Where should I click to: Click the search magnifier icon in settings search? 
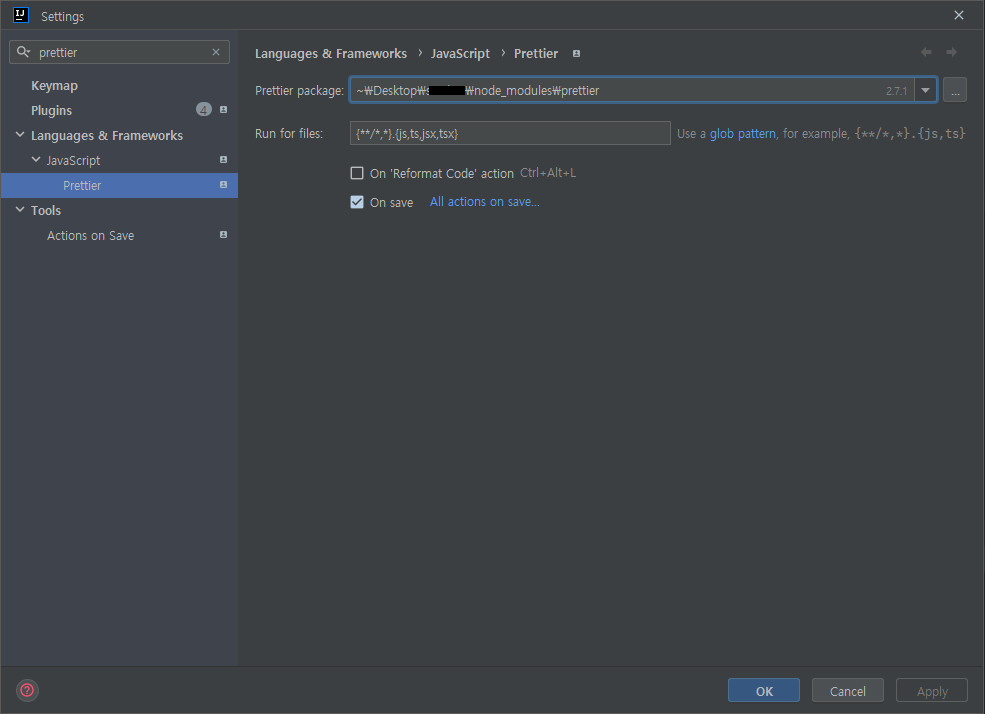click(x=23, y=52)
